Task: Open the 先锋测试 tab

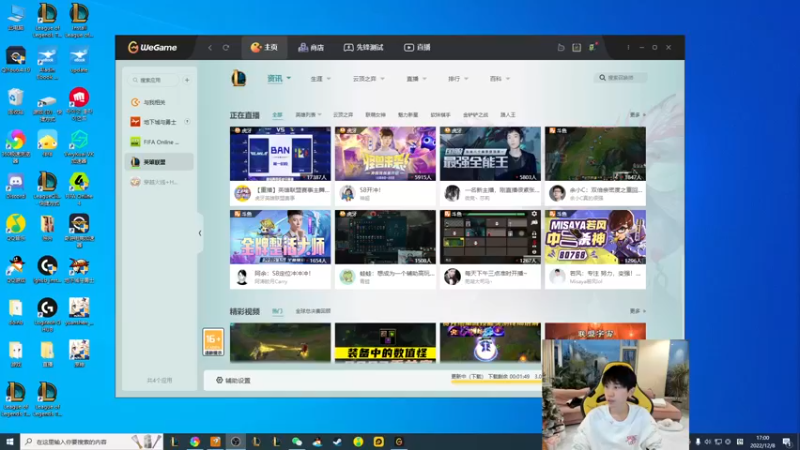Action: click(x=363, y=47)
